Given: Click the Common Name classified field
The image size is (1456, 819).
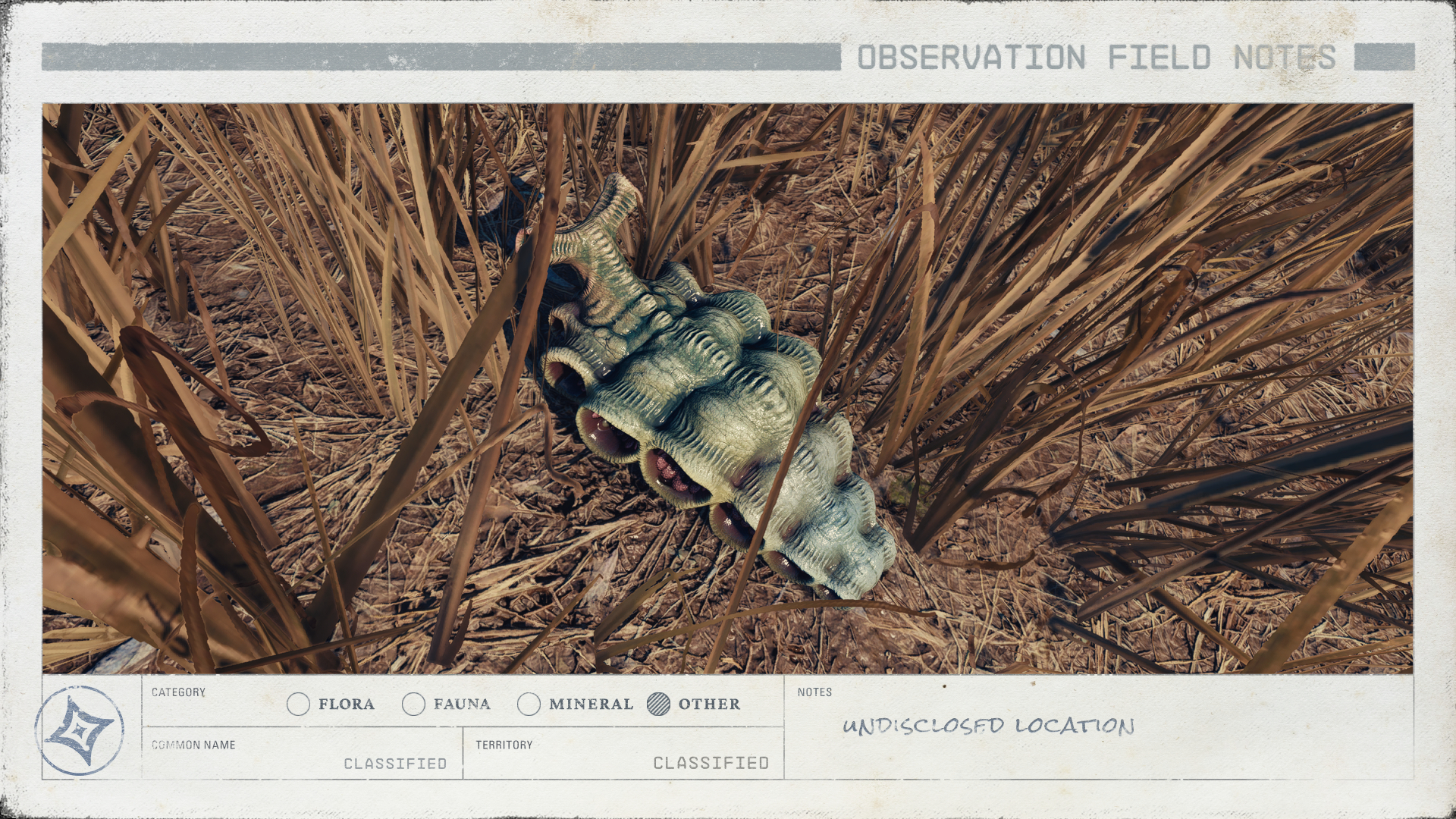Looking at the screenshot, I should tap(303, 753).
